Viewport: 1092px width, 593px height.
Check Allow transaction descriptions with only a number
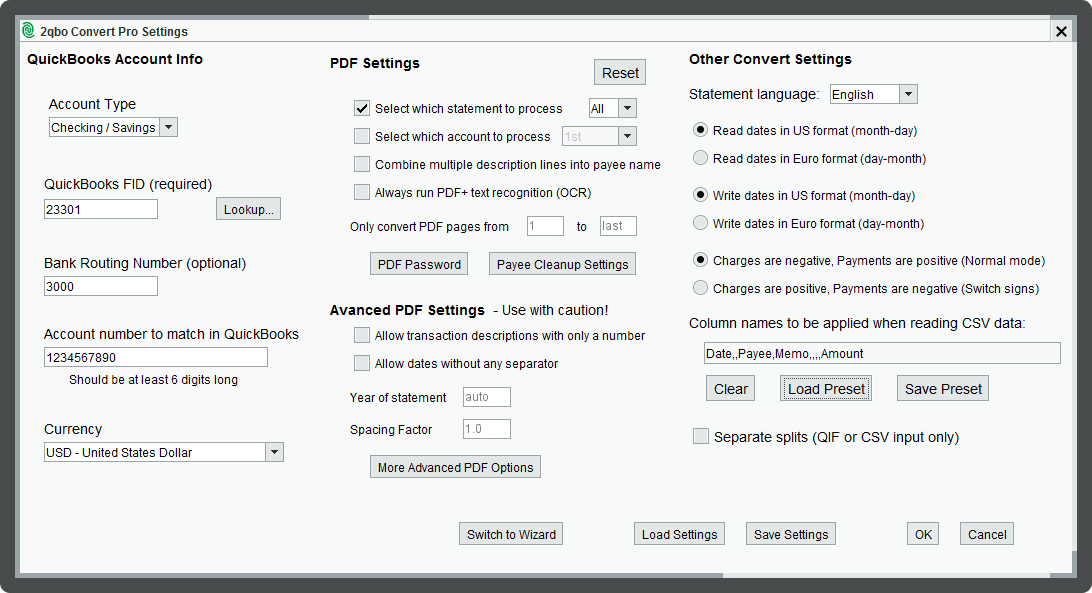point(361,335)
